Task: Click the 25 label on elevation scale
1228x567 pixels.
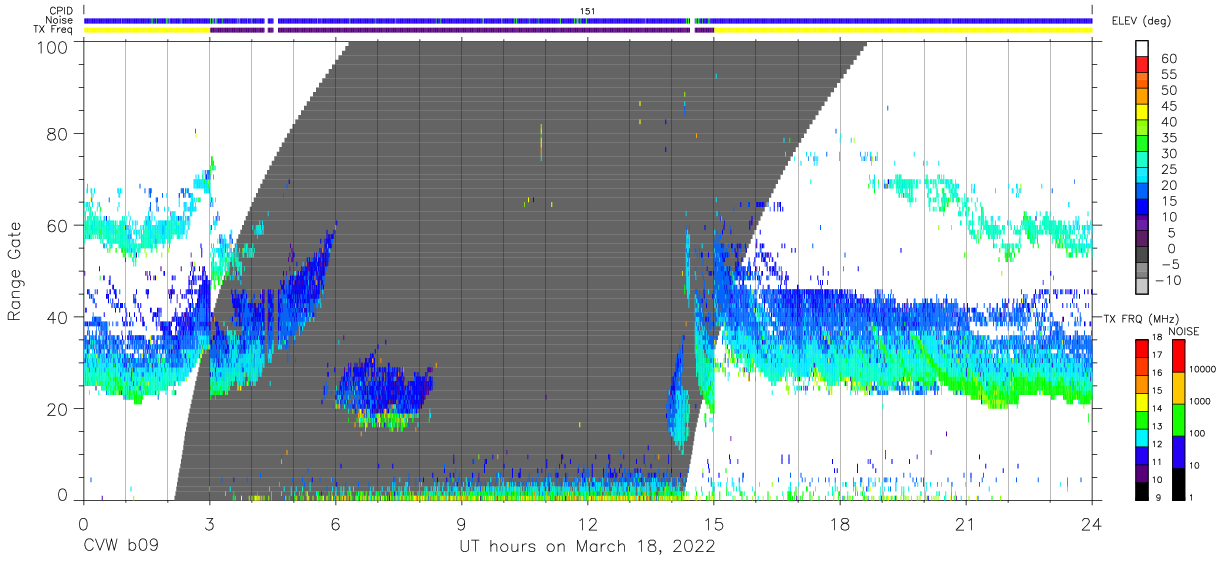Action: pos(1169,170)
